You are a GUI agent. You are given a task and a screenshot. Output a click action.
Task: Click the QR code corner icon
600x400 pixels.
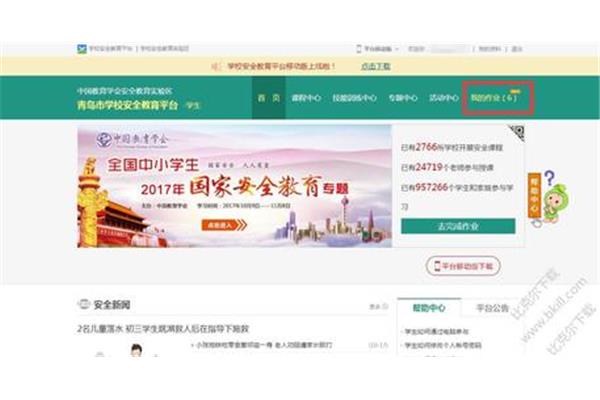pyautogui.click(x=516, y=133)
